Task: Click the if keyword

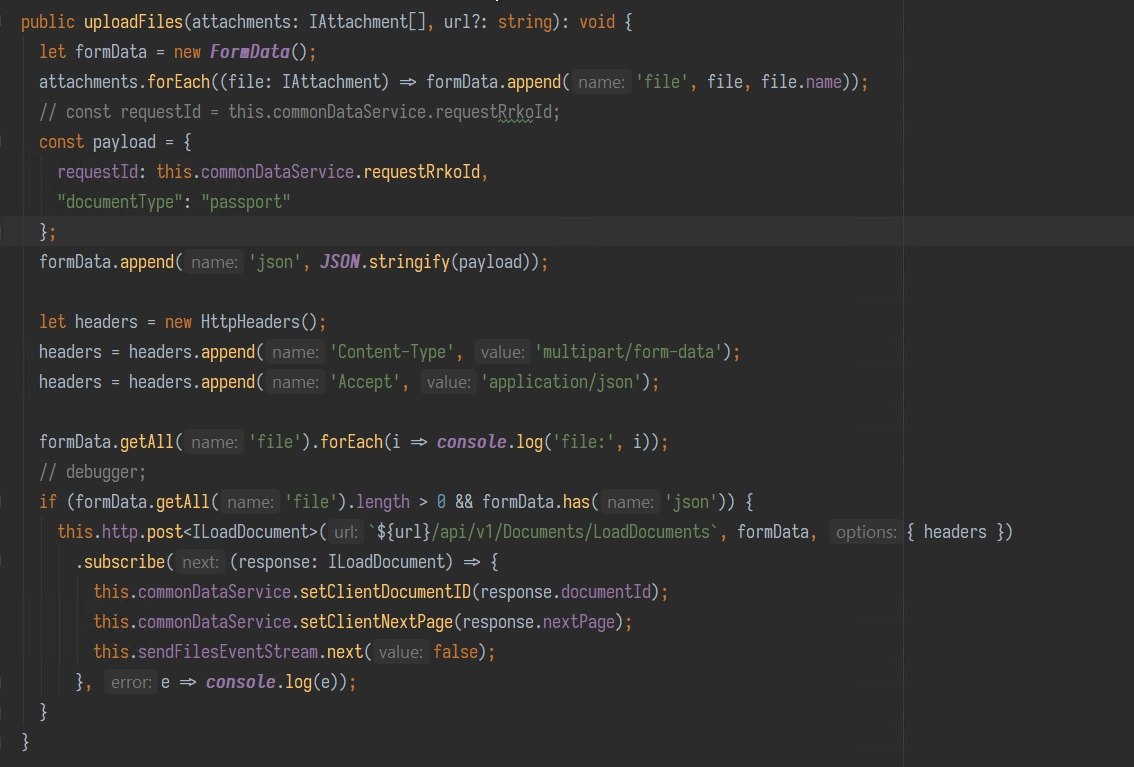Action: [x=48, y=502]
